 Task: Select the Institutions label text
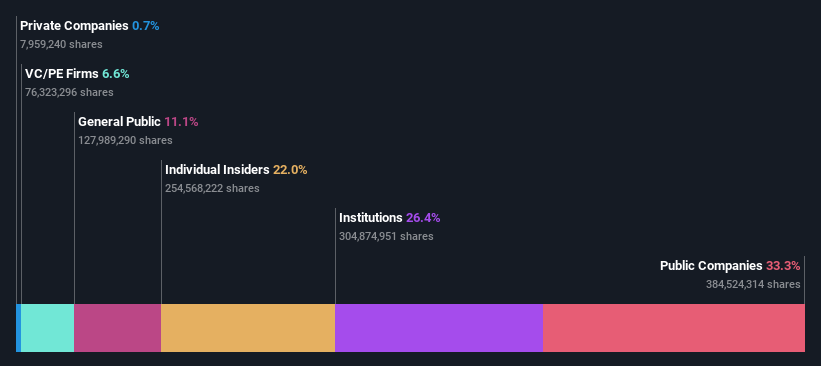371,218
